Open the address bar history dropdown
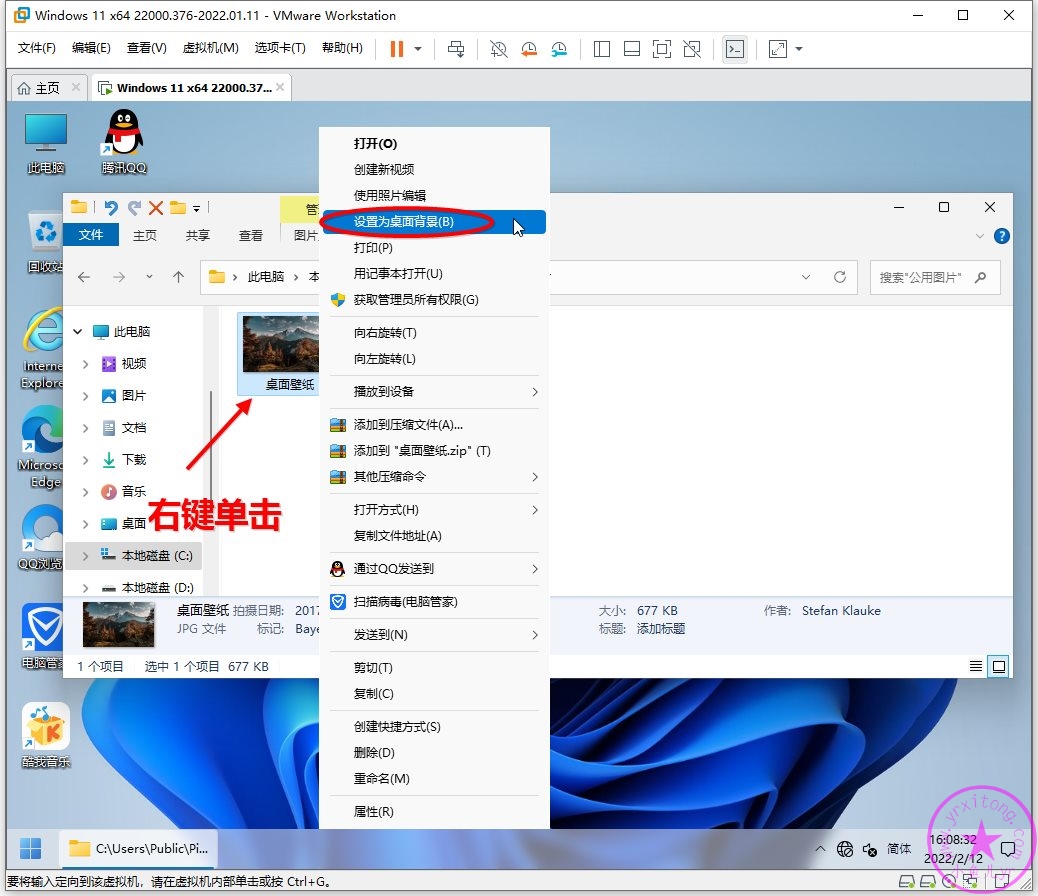1038x896 pixels. (x=806, y=277)
